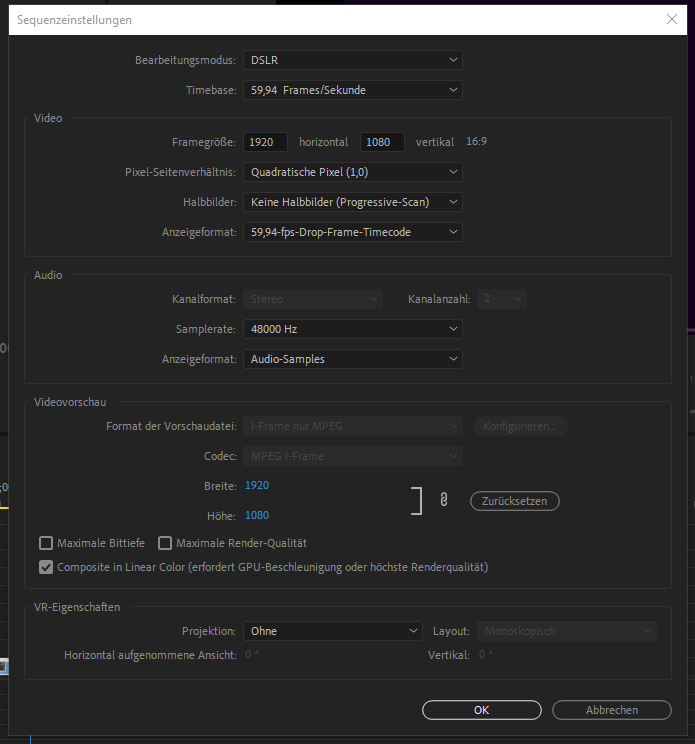Open the Samplerate dropdown 48000 Hz
The image size is (695, 744).
(352, 329)
